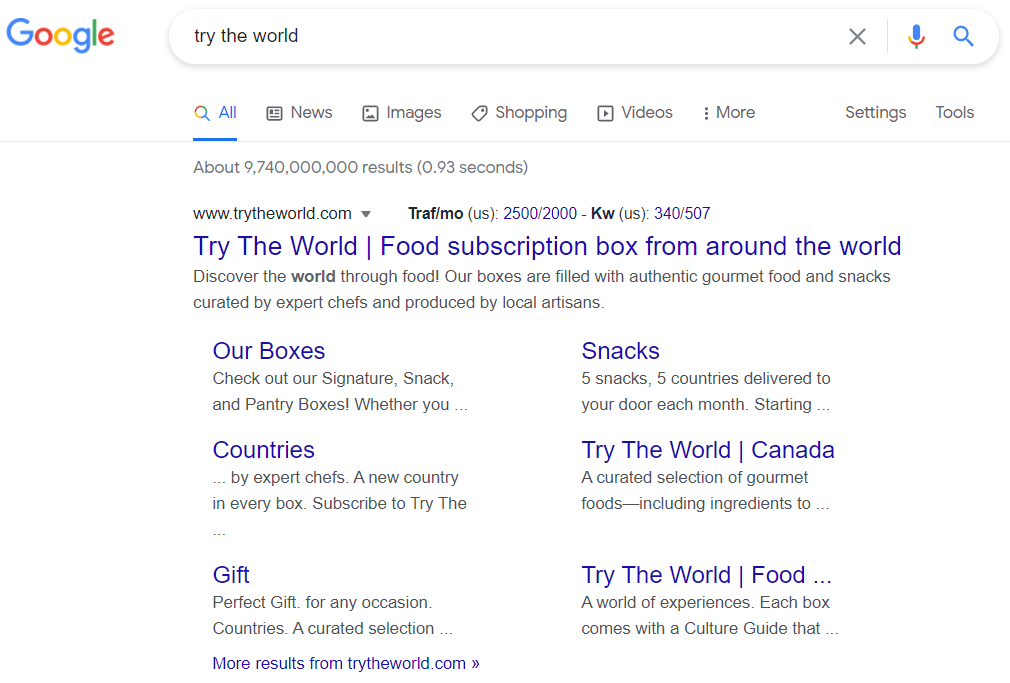Submit search with magnifying glass icon
Viewport: 1010px width, 683px height.
963,36
